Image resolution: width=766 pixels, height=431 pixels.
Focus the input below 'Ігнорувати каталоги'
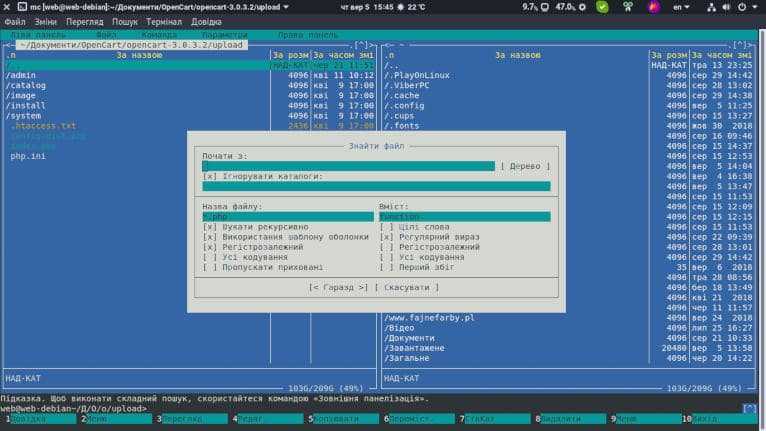376,186
